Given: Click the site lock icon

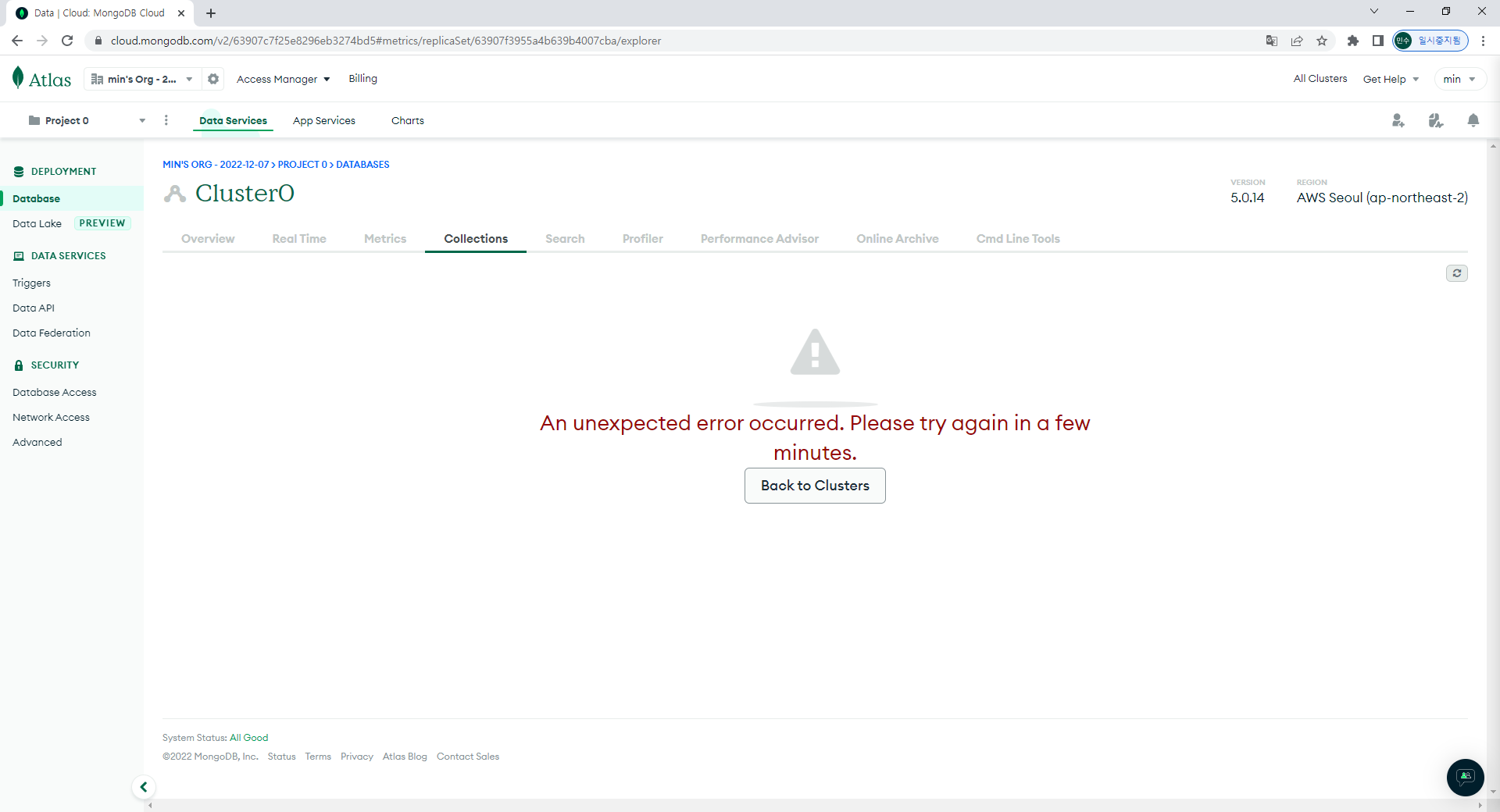Looking at the screenshot, I should tap(98, 41).
